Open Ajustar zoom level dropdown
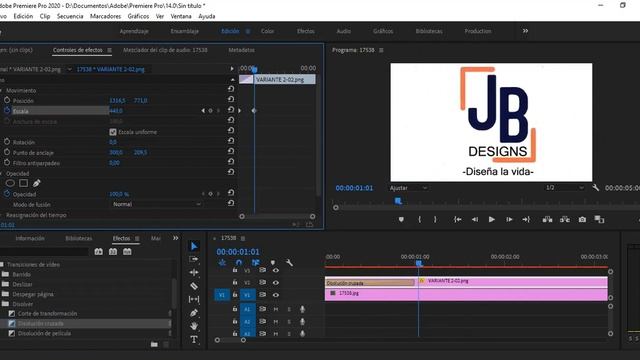The image size is (640, 360). pyautogui.click(x=408, y=188)
